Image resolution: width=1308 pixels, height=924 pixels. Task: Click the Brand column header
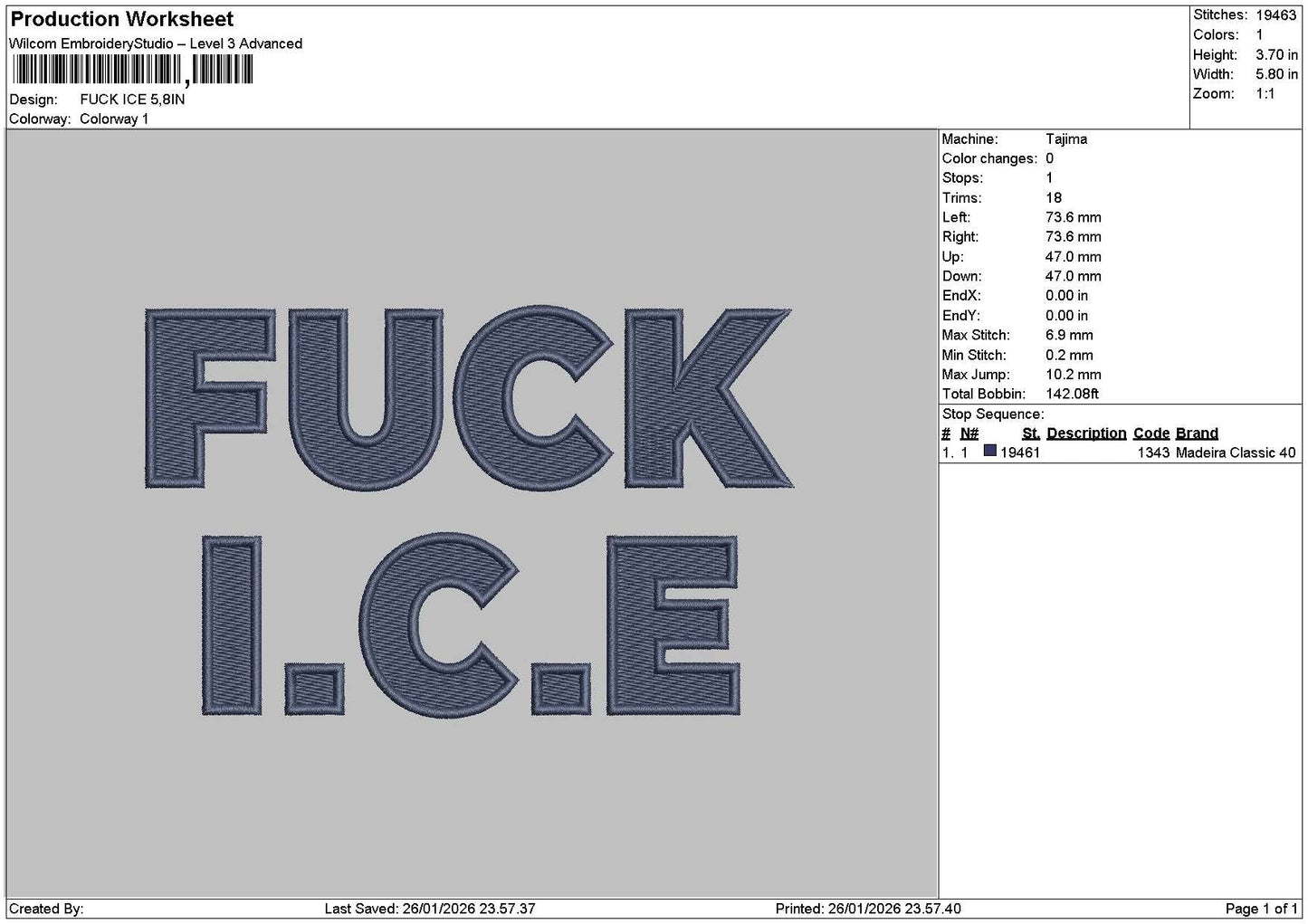(1197, 433)
